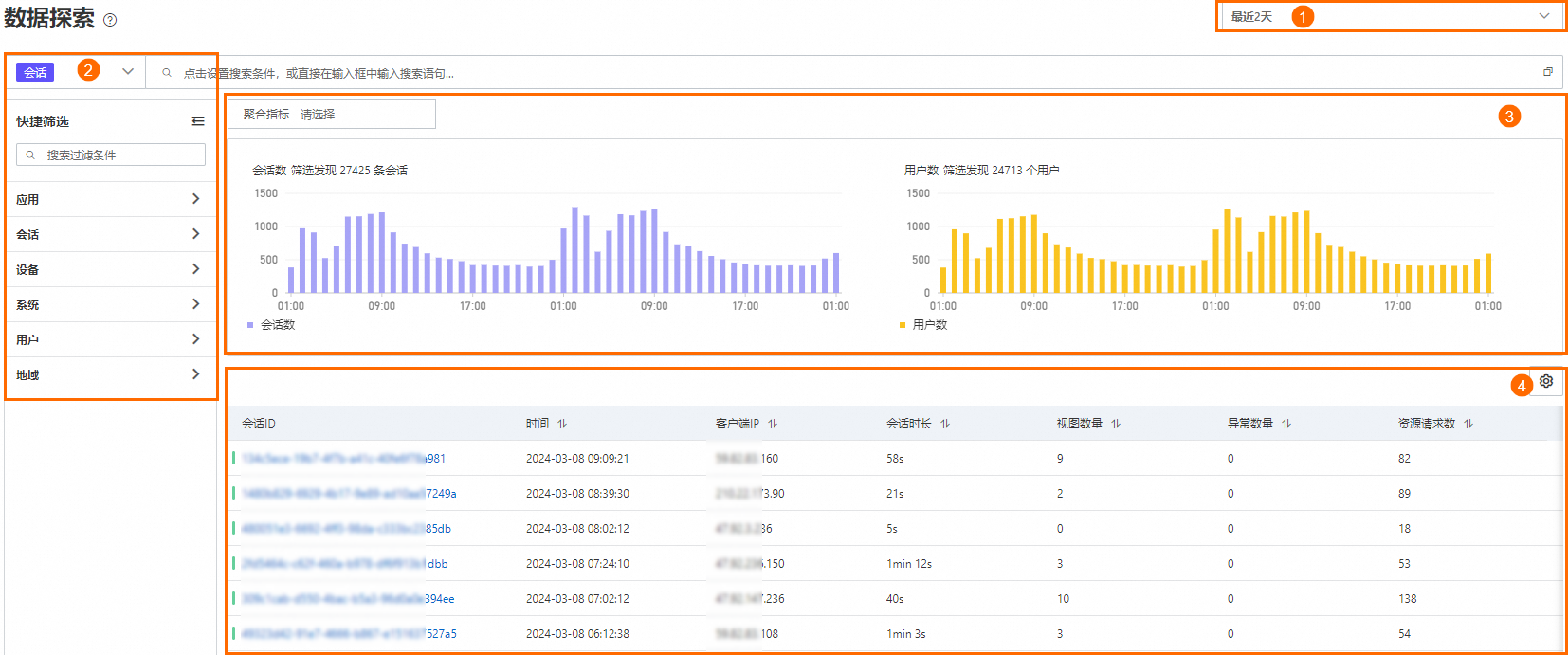
Task: Toggle the 用户数 legend series
Action: (923, 325)
